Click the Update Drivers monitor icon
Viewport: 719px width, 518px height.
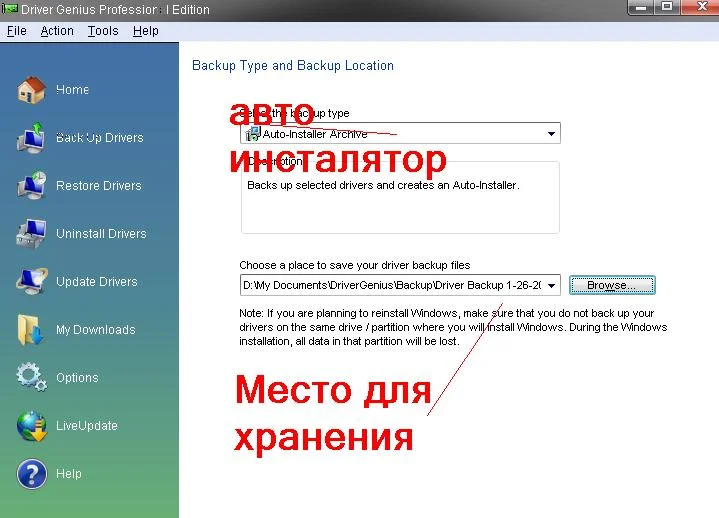31,281
